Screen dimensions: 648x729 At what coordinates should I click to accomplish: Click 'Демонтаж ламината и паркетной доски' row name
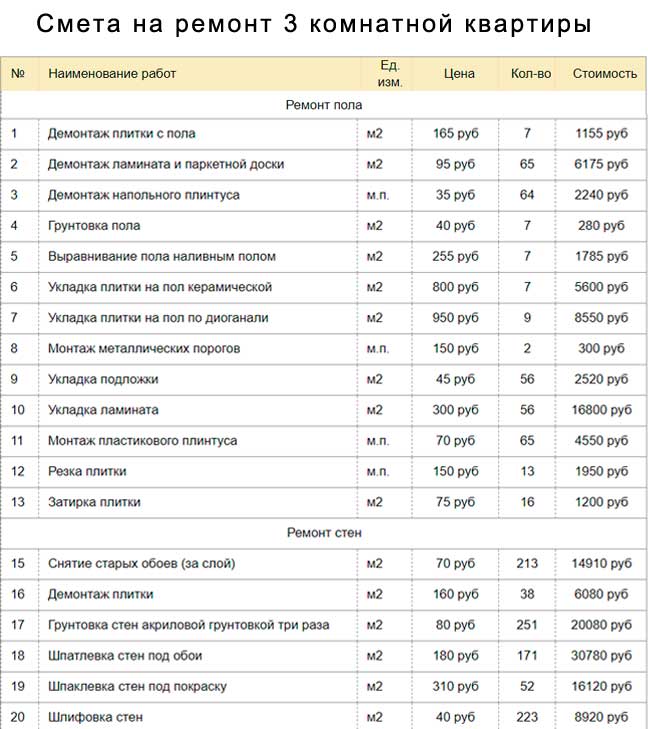pyautogui.click(x=166, y=164)
